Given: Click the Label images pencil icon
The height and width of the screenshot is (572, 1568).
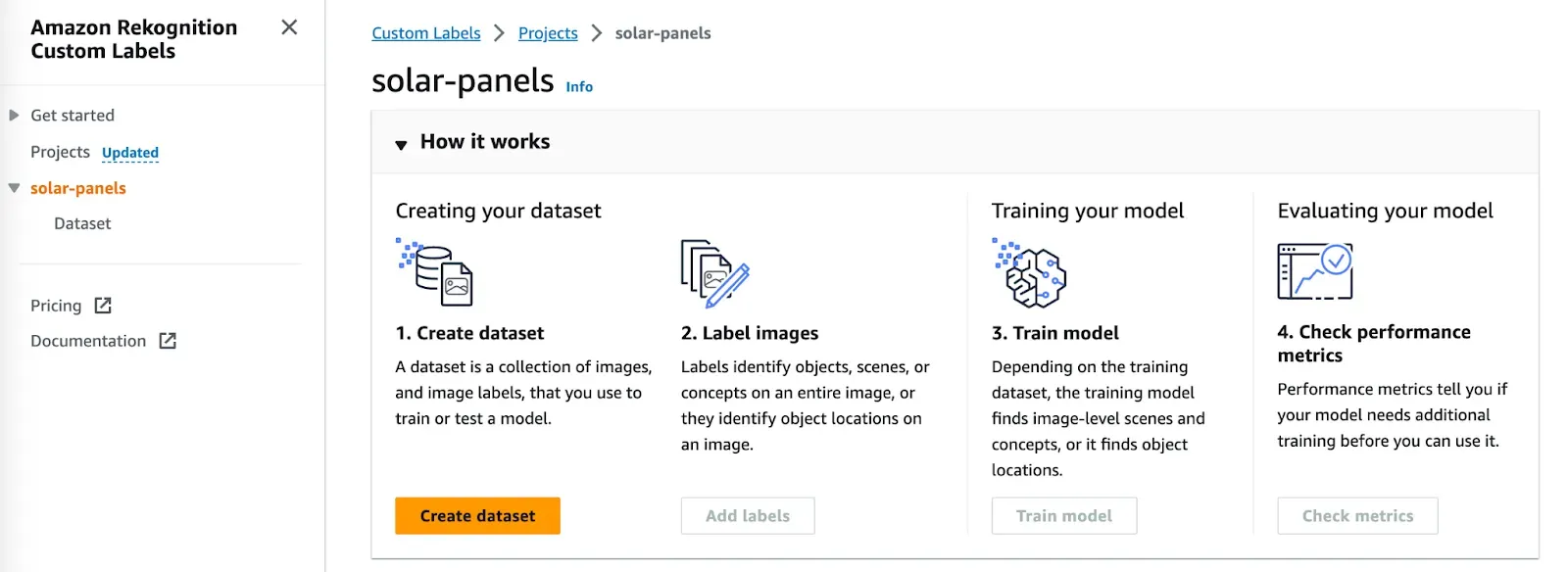Looking at the screenshot, I should pos(715,273).
